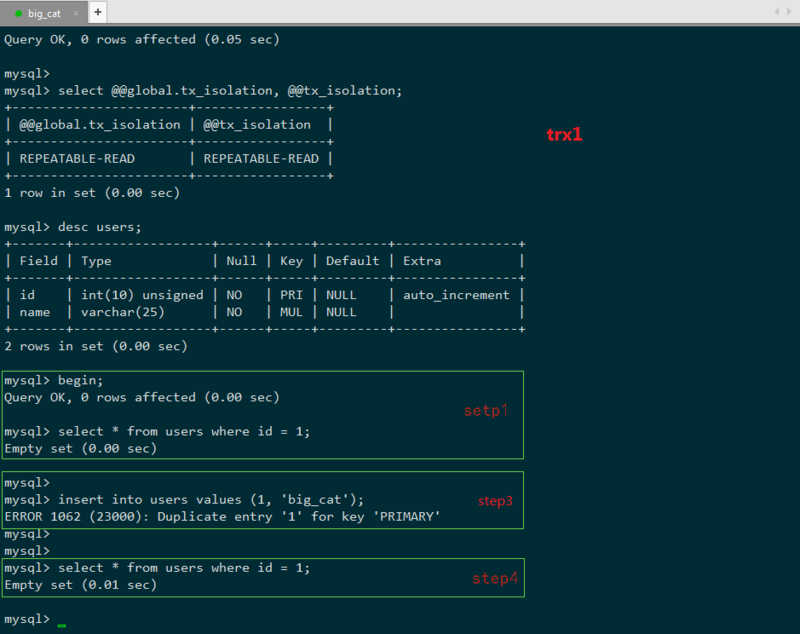
Task: Click the 'MUL' key cell
Action: 291,312
